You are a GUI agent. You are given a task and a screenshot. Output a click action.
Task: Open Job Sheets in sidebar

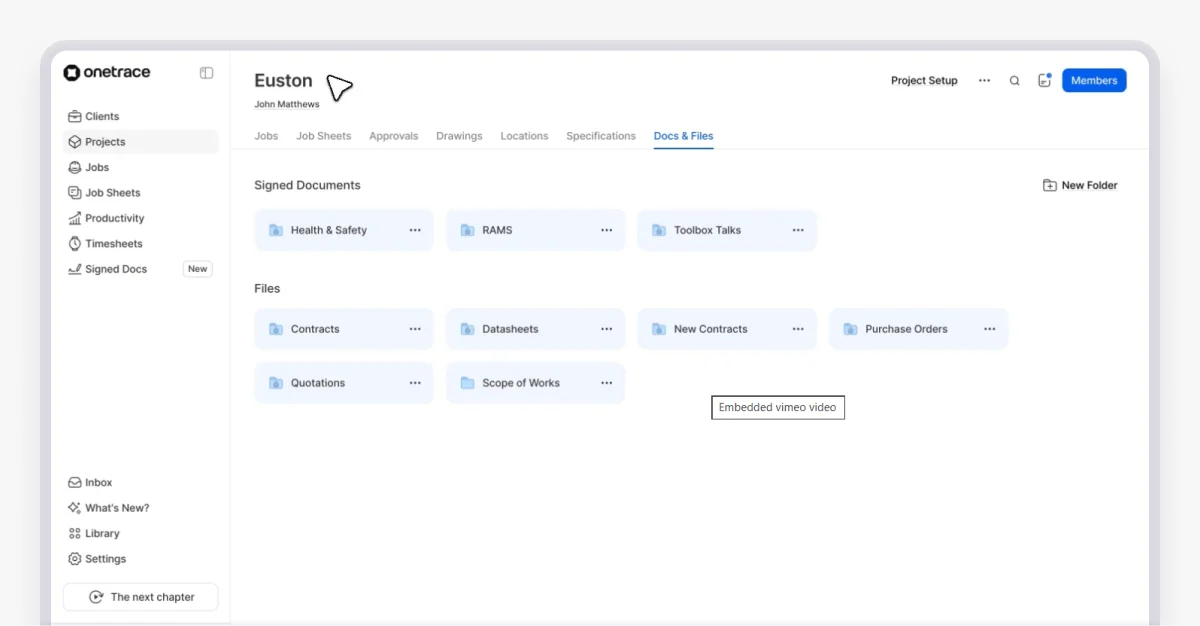pyautogui.click(x=140, y=193)
